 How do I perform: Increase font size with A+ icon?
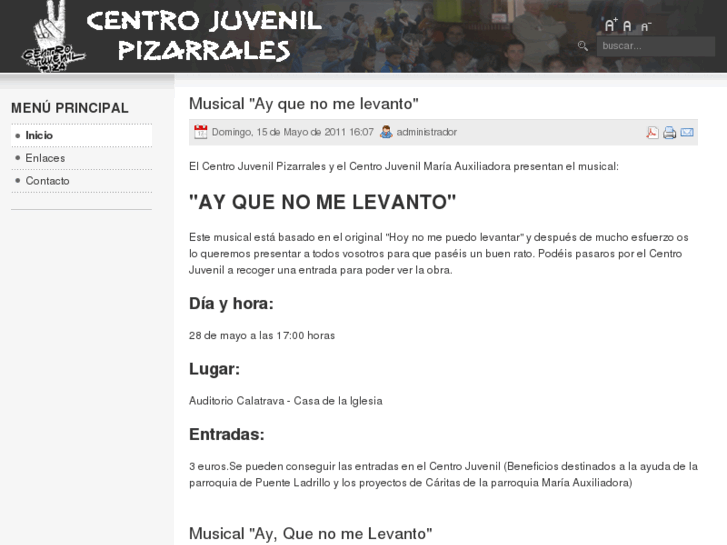pos(611,25)
